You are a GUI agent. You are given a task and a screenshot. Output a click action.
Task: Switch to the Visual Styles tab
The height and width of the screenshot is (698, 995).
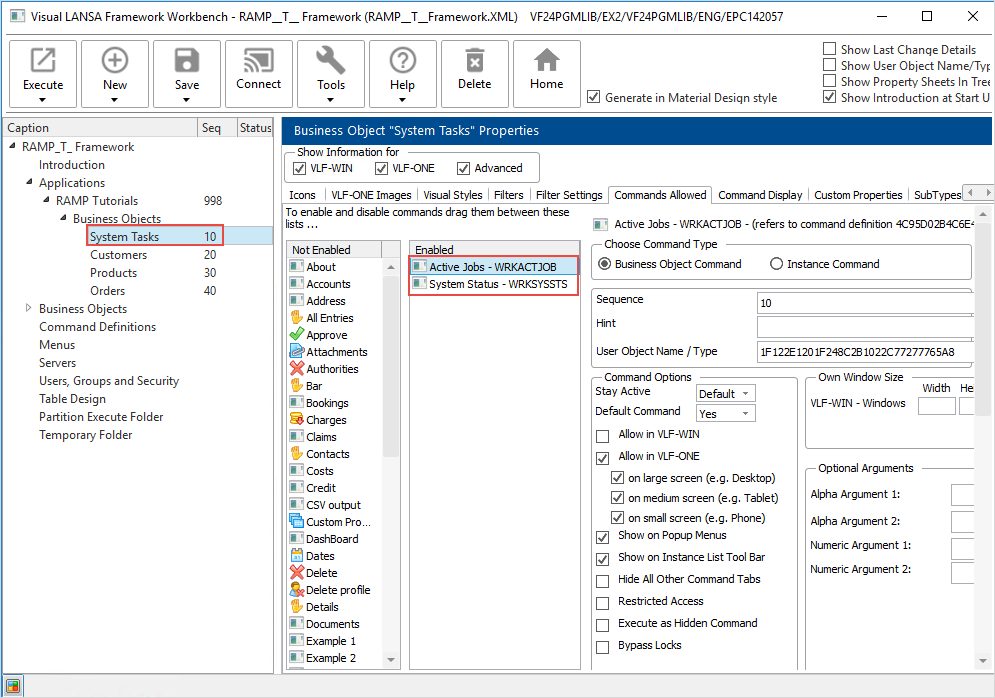click(452, 195)
